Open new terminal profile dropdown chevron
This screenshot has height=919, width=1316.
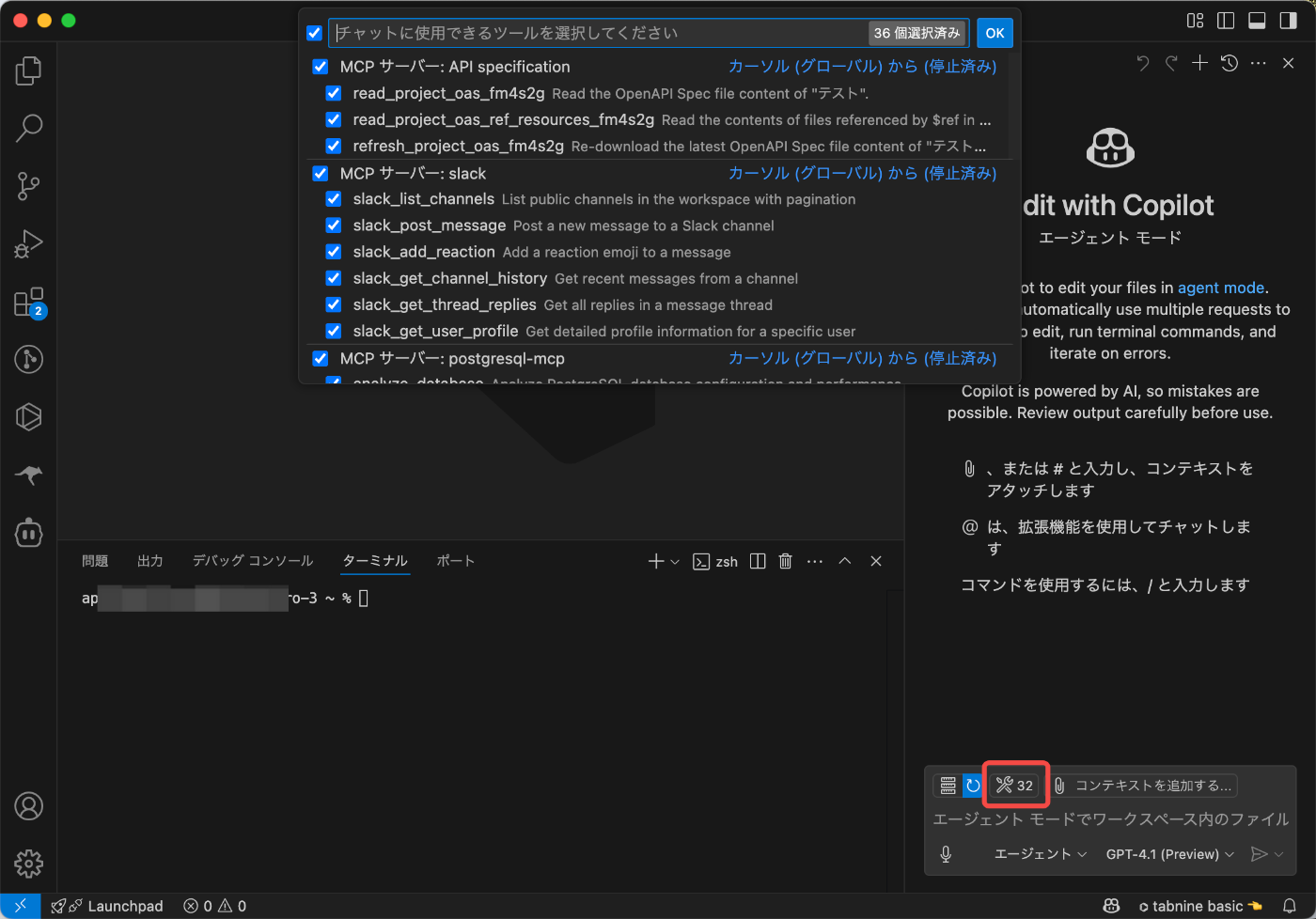675,562
